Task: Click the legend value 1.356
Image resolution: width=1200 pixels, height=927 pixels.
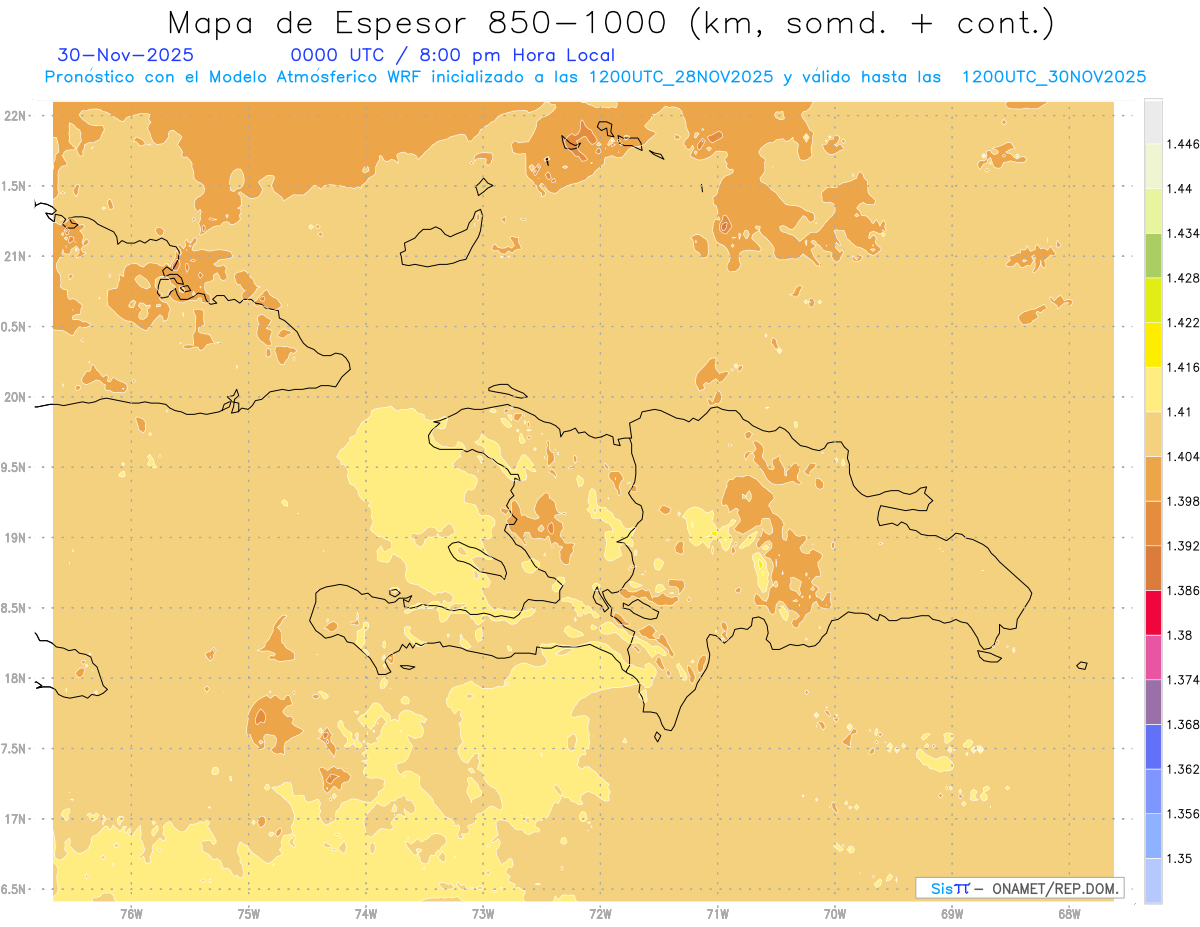Action: tap(1183, 814)
